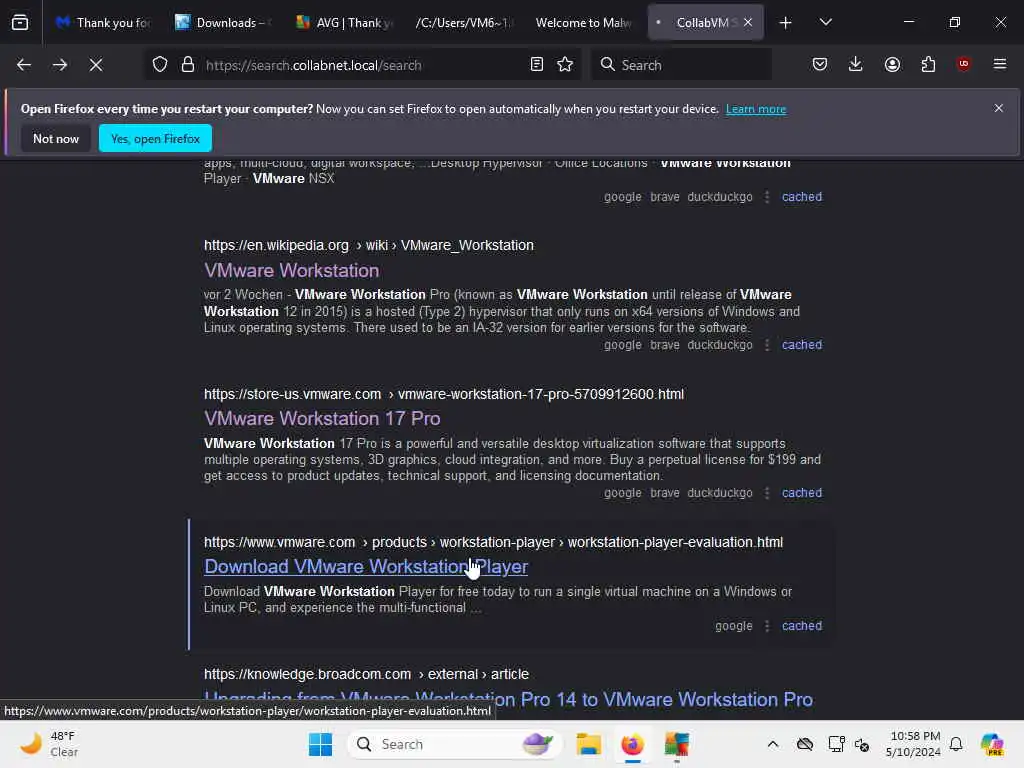
Task: Expand engine options for Wikipedia result
Action: (767, 345)
